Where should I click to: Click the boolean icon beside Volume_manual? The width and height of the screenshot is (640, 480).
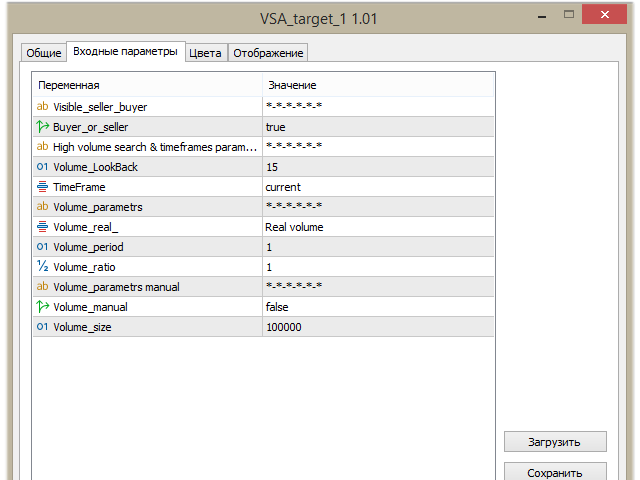point(42,307)
